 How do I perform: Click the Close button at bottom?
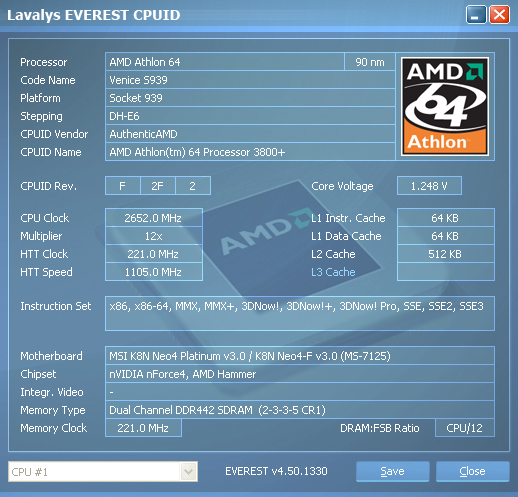click(472, 471)
